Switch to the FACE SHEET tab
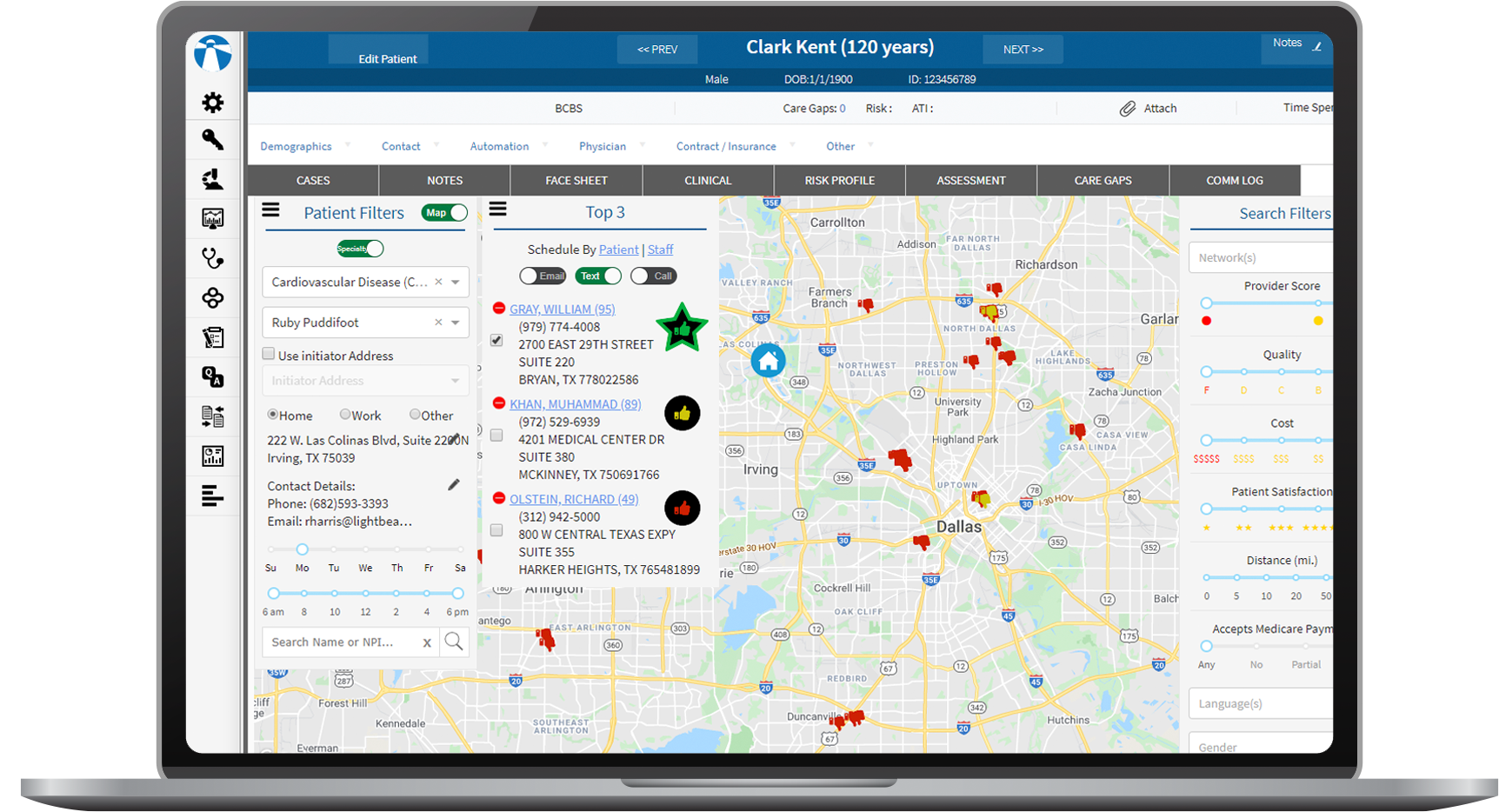The width and height of the screenshot is (1499, 812). [x=576, y=180]
